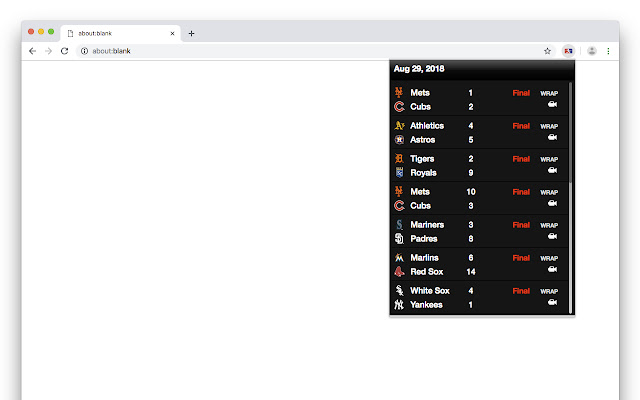The image size is (640, 400).
Task: Select the Mariners team name
Action: (x=427, y=224)
